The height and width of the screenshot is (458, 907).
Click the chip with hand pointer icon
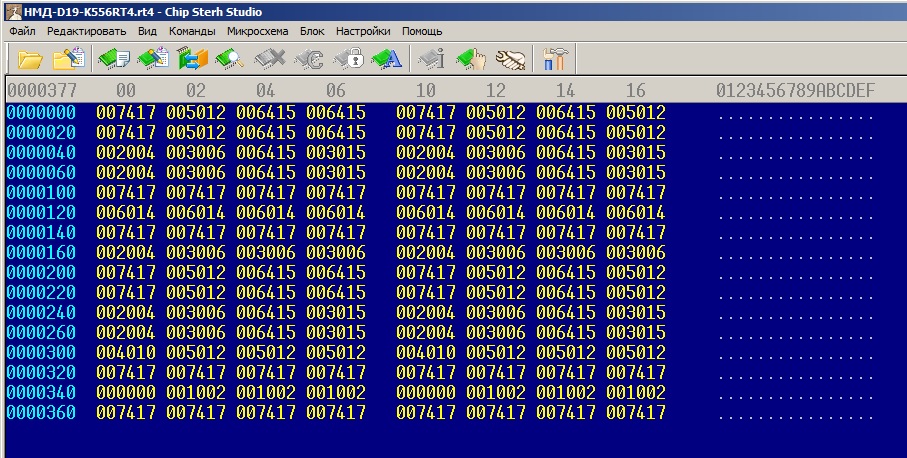pos(470,59)
